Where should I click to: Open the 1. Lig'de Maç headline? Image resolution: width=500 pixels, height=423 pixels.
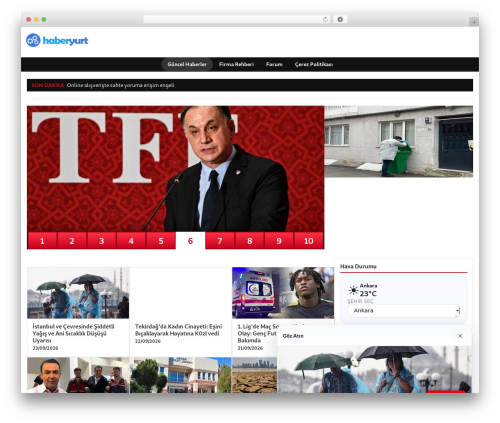coord(257,333)
